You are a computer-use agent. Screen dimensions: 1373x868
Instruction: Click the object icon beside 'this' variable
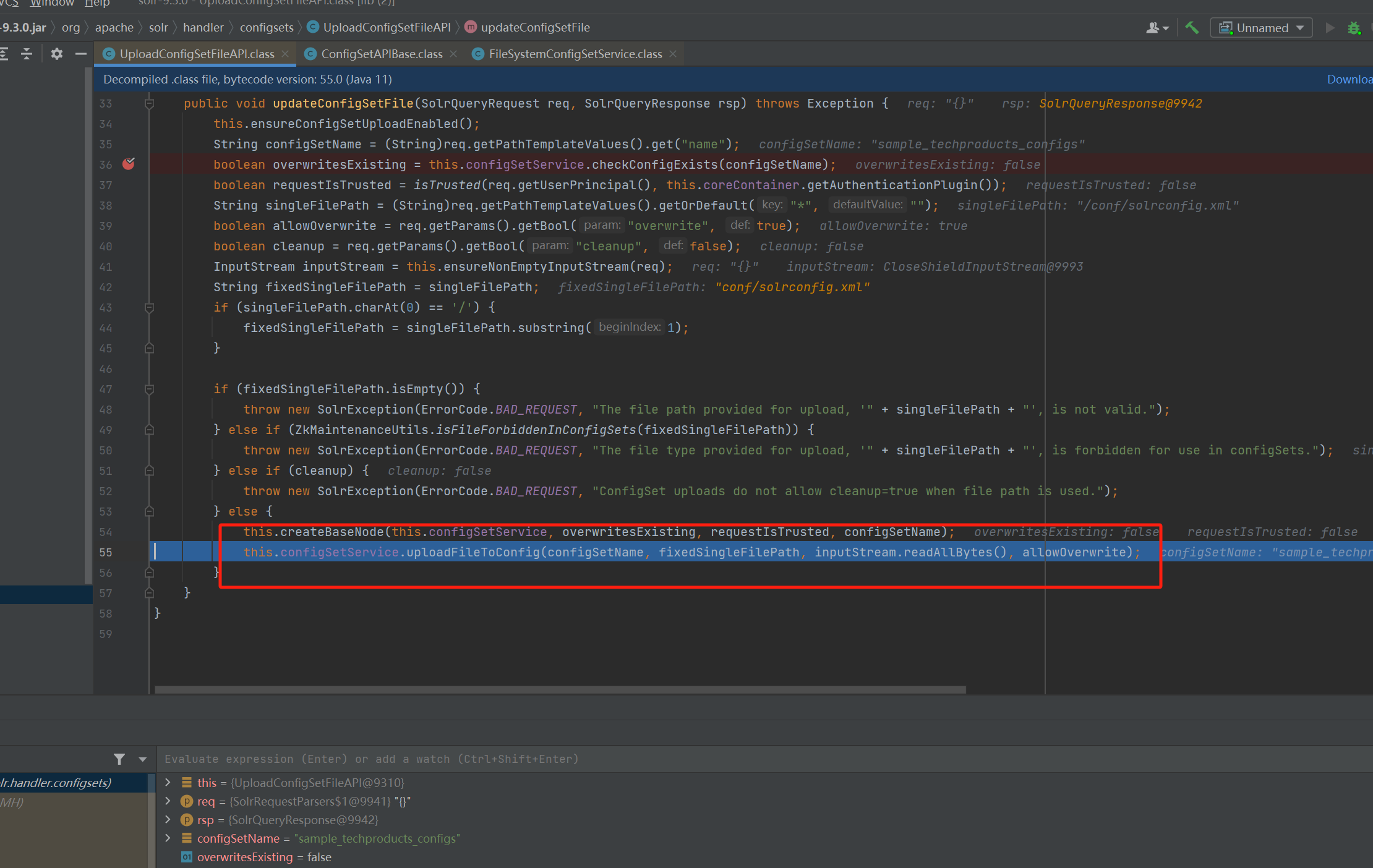(x=186, y=783)
